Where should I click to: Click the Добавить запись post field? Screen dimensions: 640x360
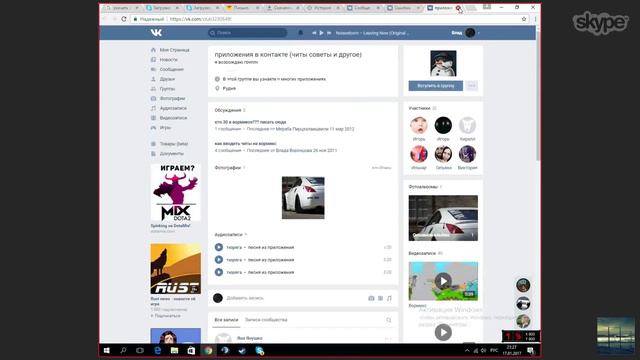coord(294,298)
